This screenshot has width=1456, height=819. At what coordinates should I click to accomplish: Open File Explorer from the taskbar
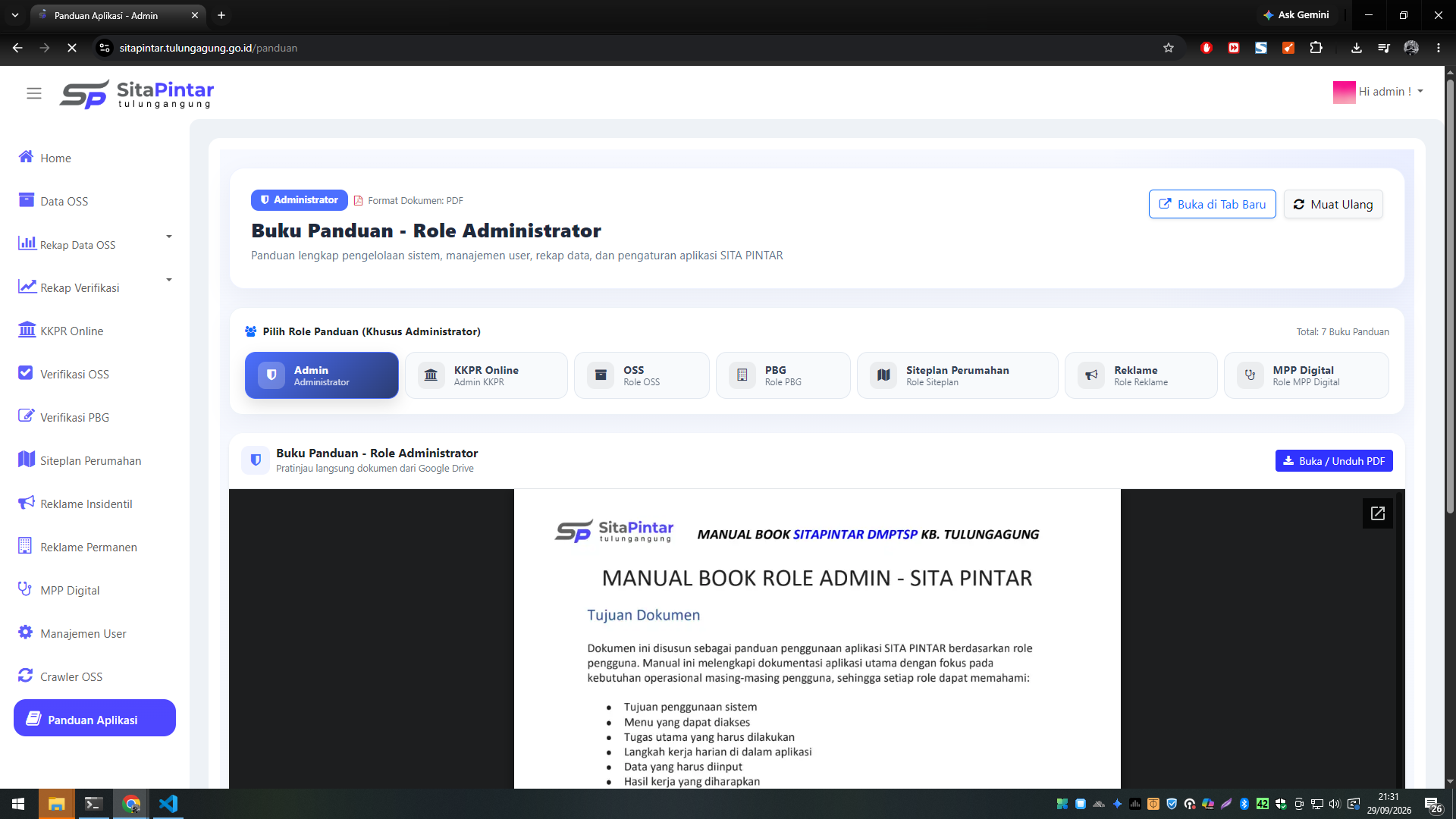click(56, 804)
